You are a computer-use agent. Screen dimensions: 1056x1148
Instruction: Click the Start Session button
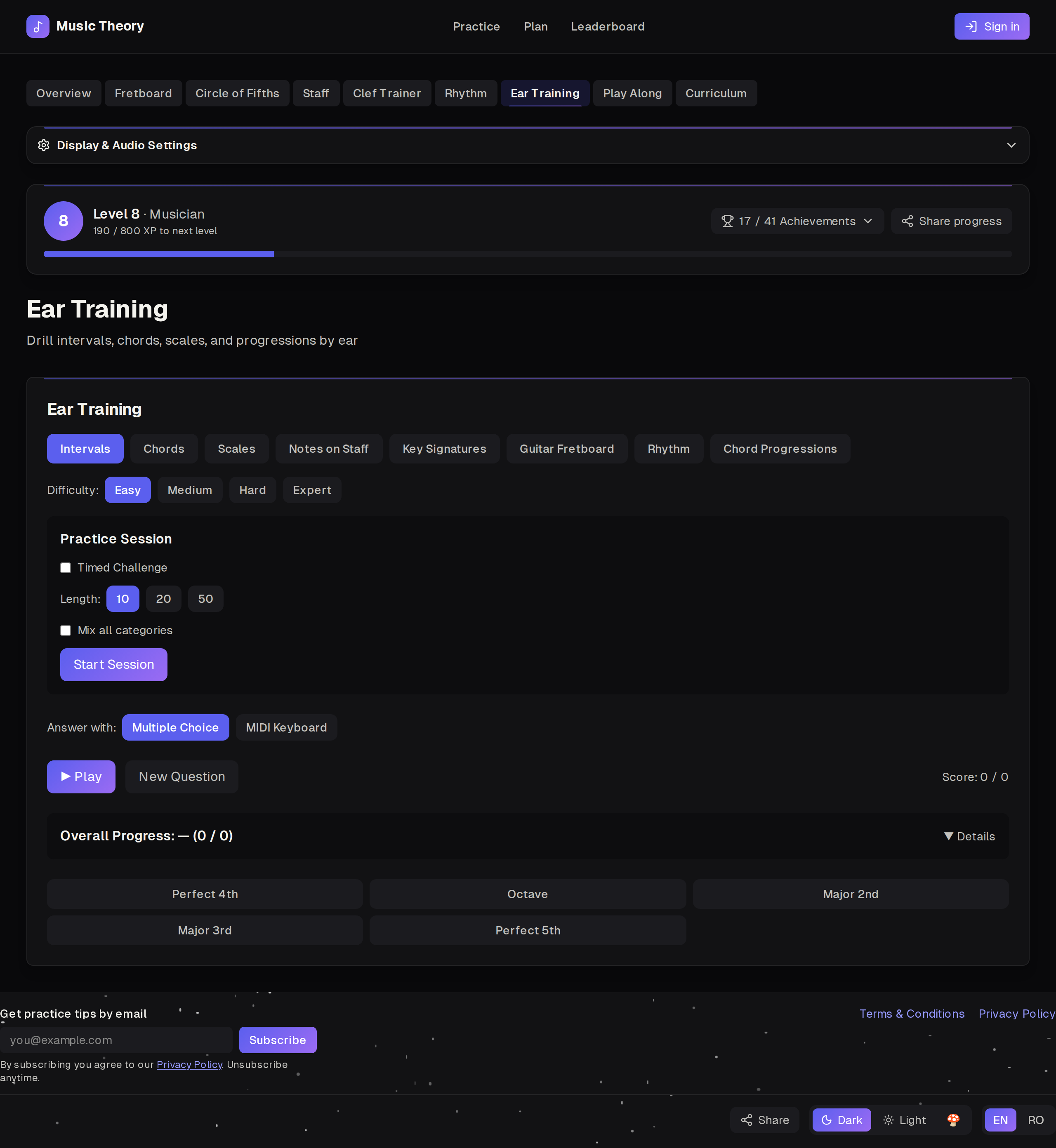pos(114,664)
